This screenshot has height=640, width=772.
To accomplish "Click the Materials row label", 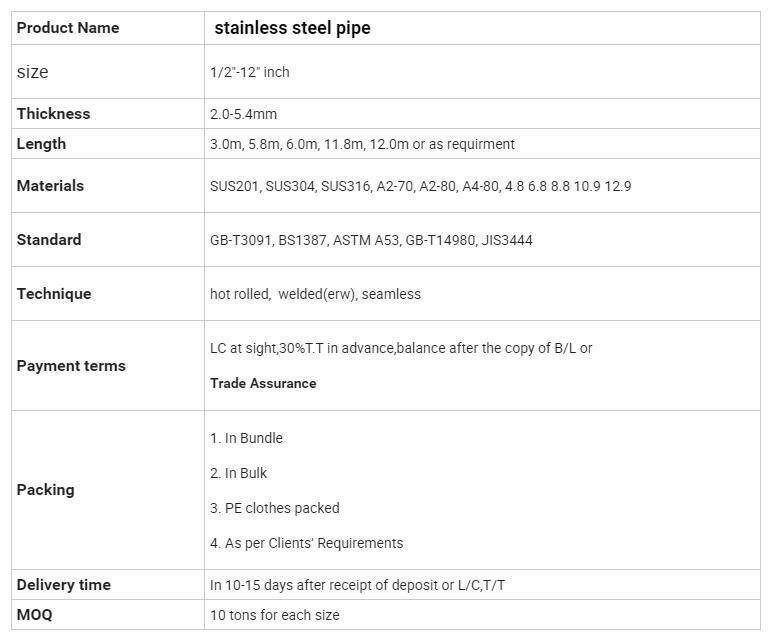I will coord(50,186).
